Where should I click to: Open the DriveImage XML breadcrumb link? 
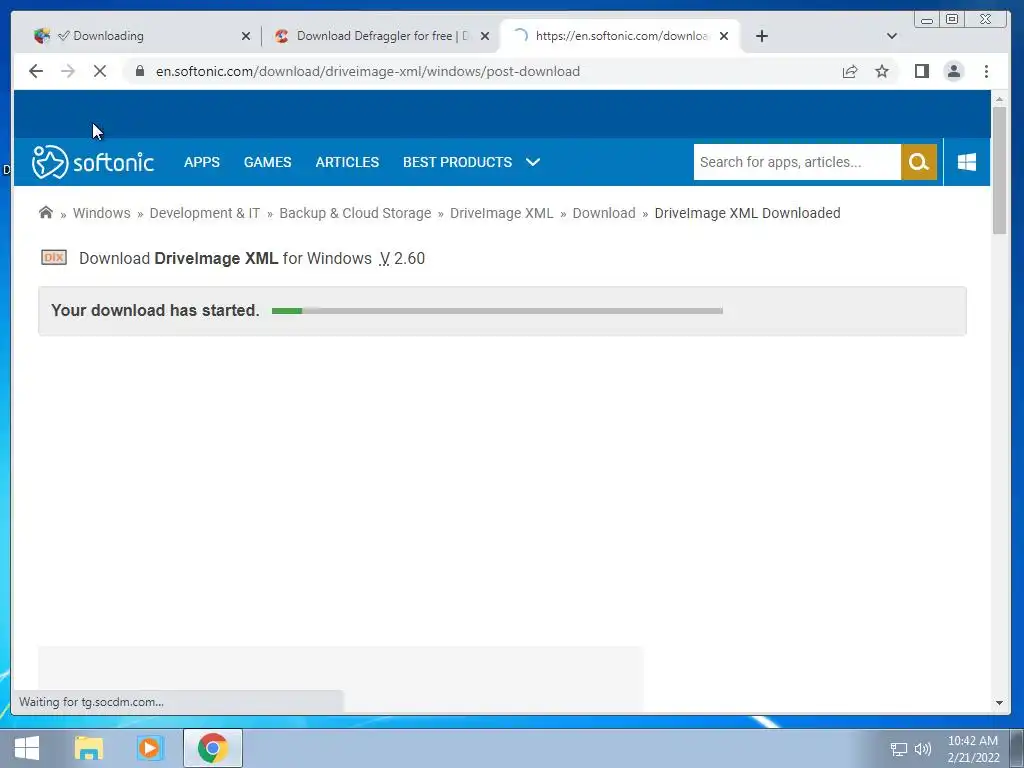point(502,213)
